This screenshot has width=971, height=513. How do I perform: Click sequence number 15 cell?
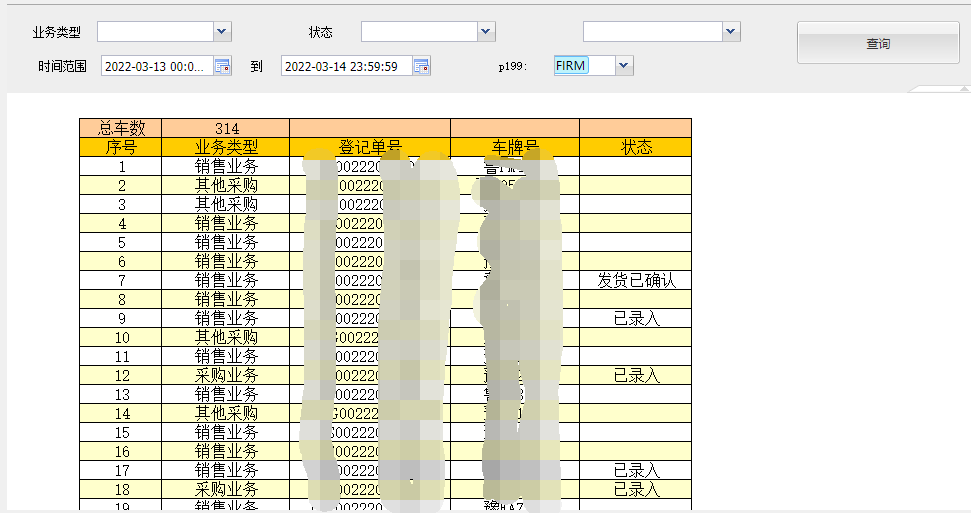[x=121, y=432]
